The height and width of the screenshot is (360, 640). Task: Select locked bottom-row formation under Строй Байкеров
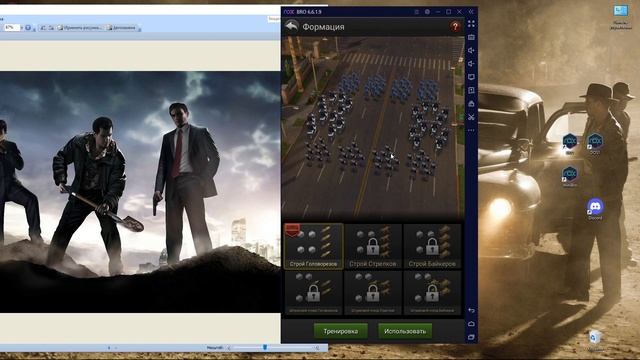pos(432,293)
